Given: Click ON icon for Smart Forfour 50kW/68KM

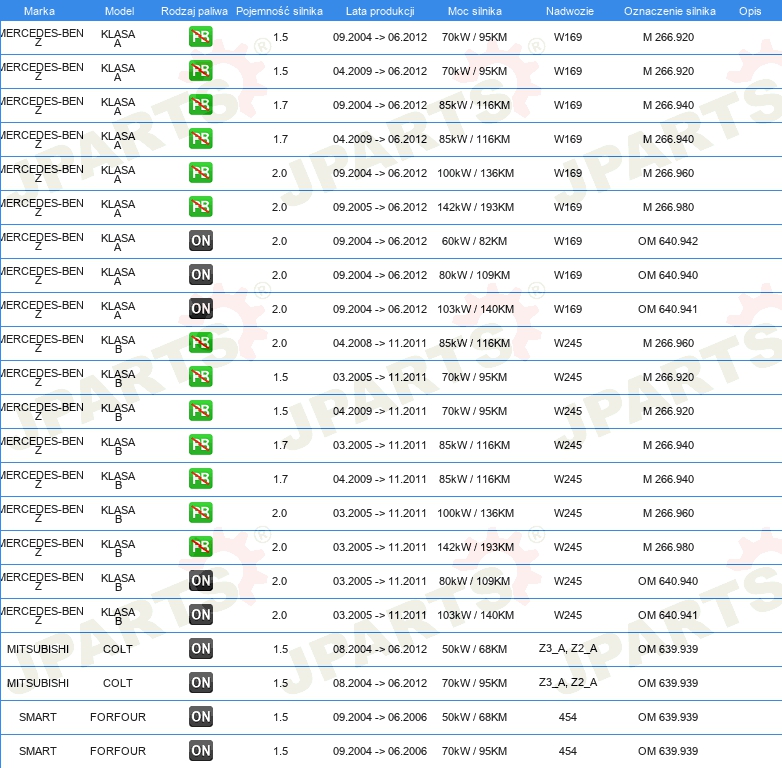Looking at the screenshot, I should point(201,717).
